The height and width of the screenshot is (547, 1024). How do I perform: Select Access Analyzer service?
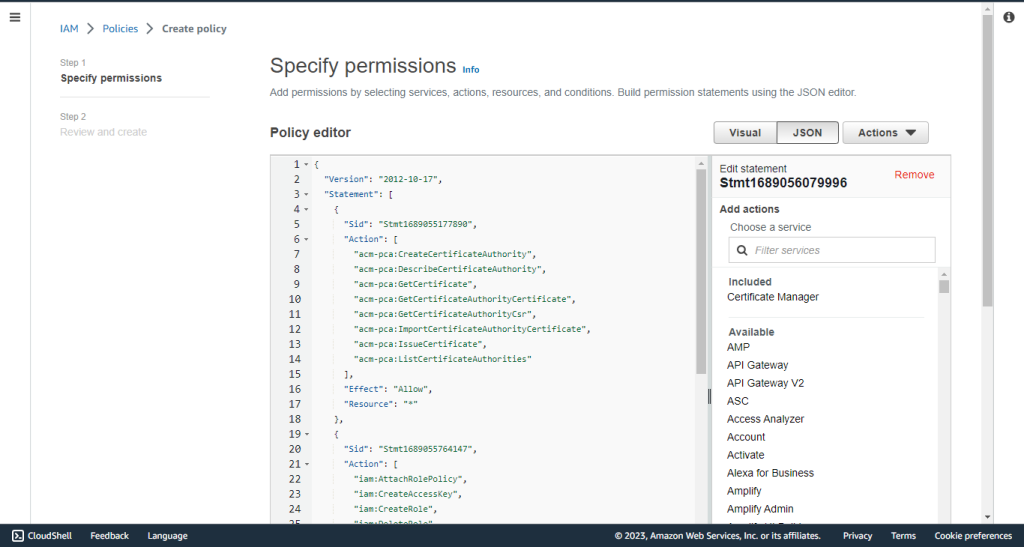click(765, 419)
